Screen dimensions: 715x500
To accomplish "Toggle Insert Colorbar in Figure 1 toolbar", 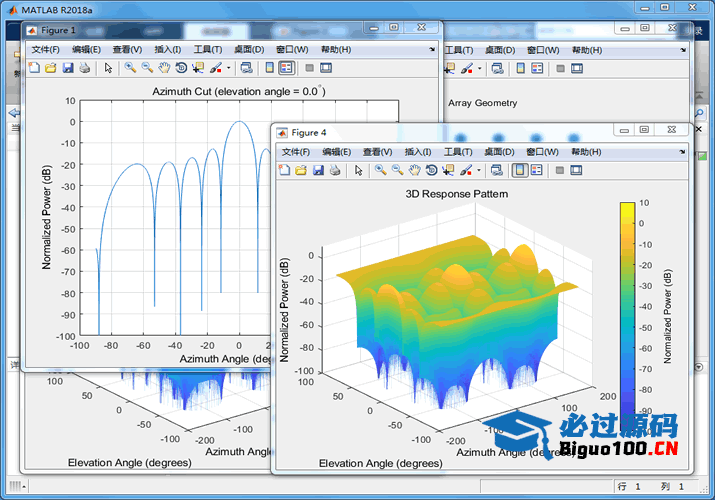I will click(269, 68).
